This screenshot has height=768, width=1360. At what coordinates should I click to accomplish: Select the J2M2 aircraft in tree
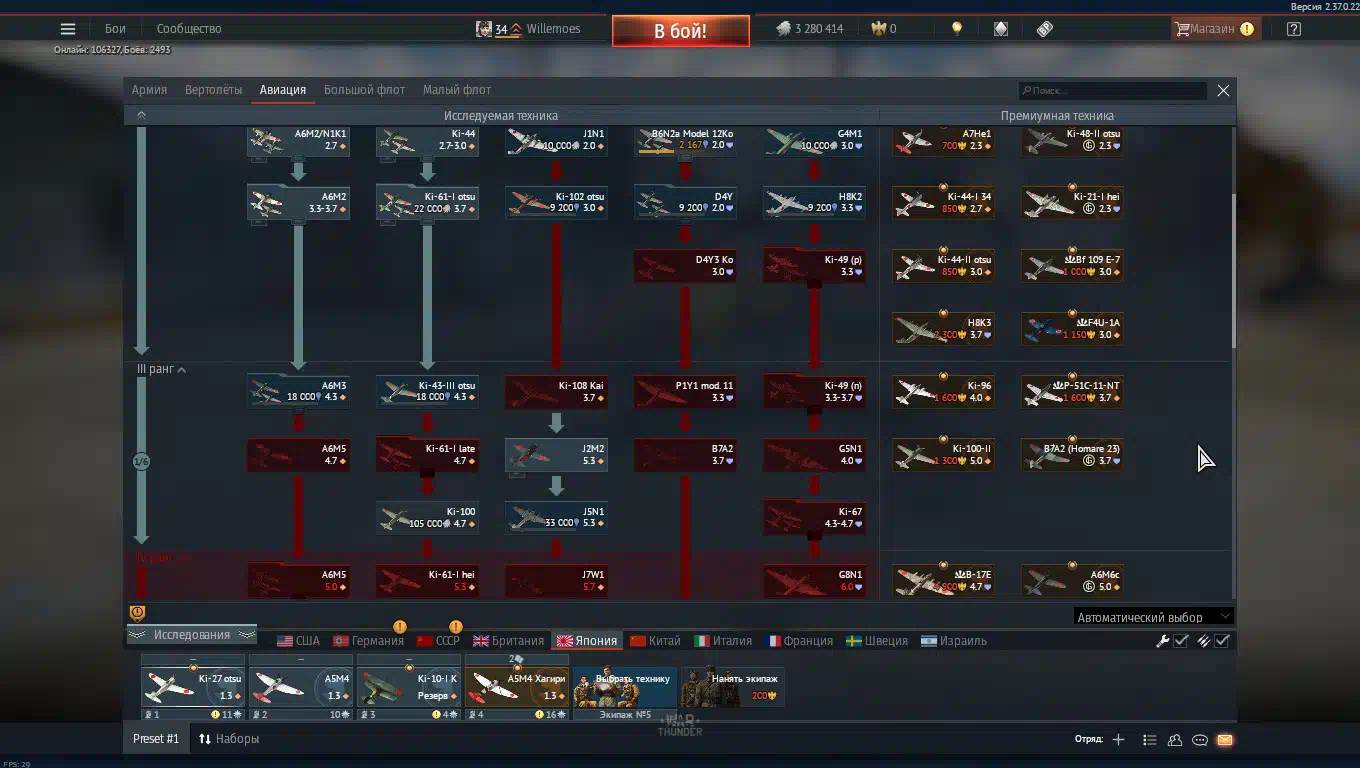(x=556, y=455)
